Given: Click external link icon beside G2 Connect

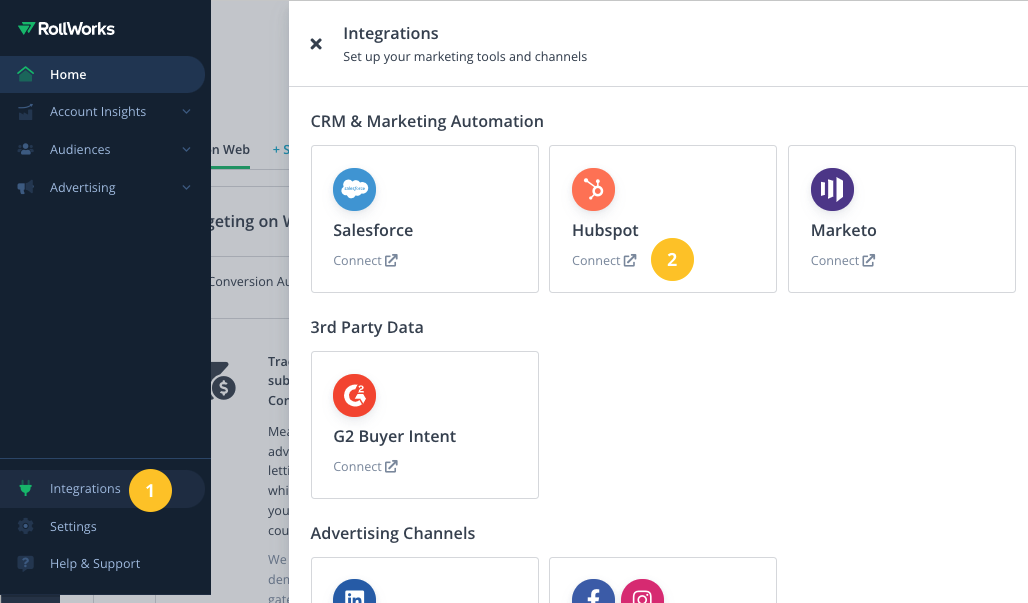Looking at the screenshot, I should (x=391, y=466).
